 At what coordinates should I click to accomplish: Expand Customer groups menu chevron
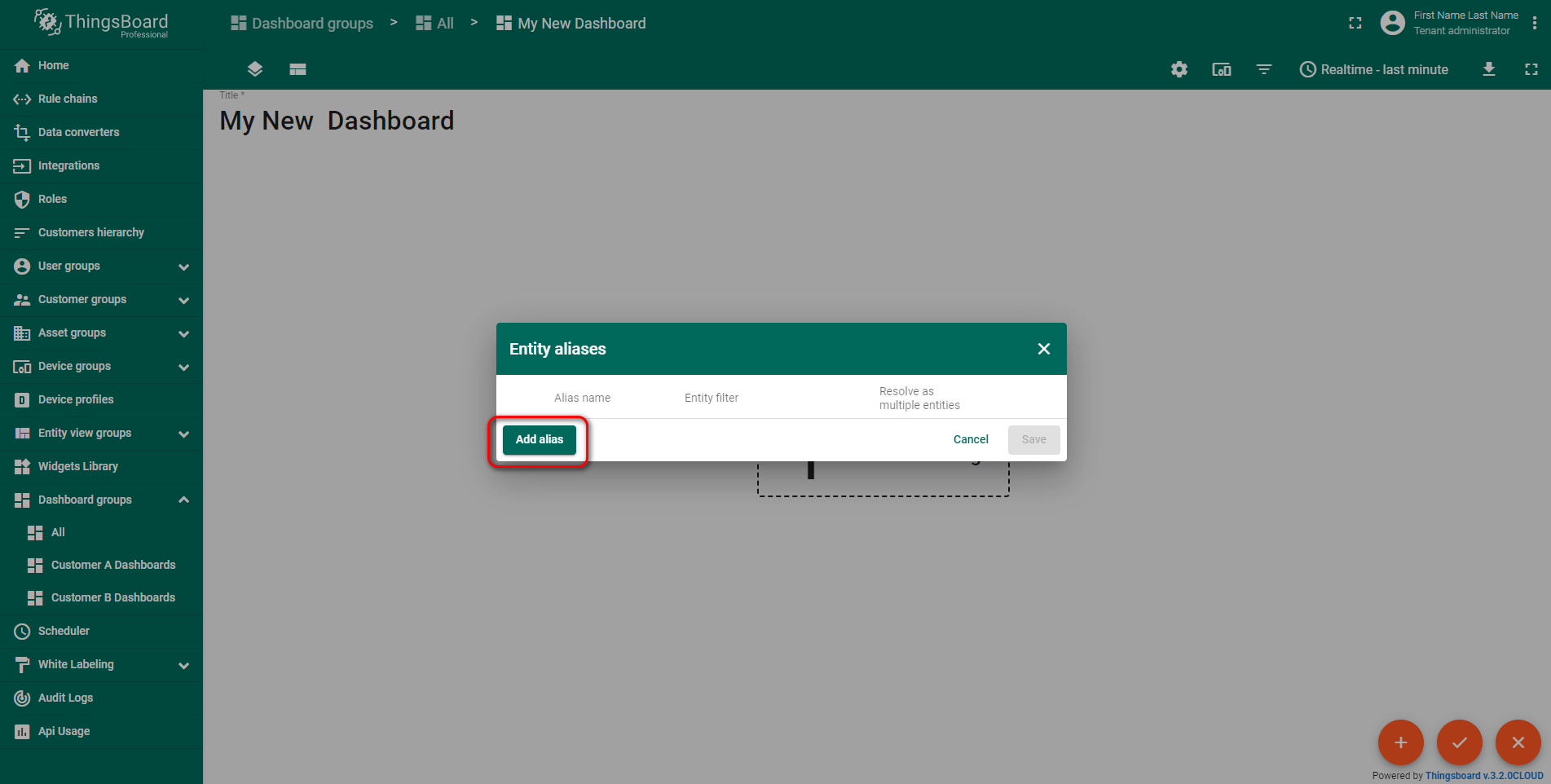tap(184, 300)
